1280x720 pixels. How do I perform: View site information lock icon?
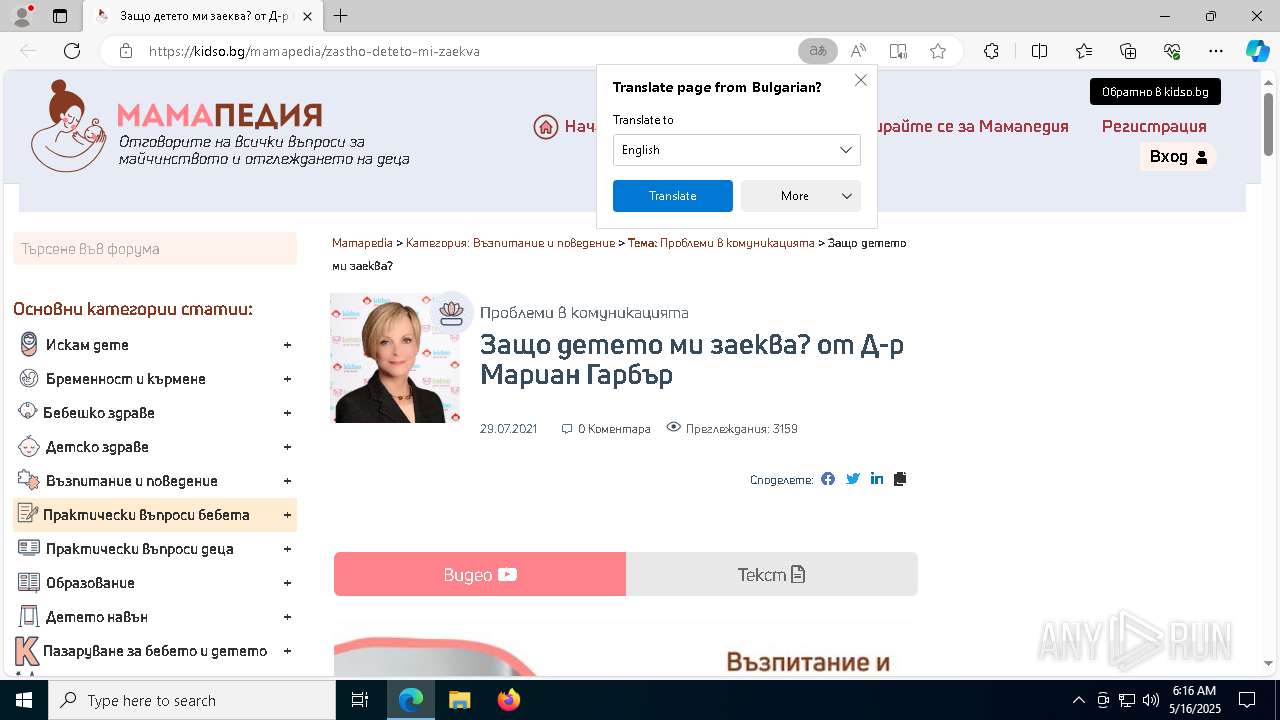click(126, 51)
